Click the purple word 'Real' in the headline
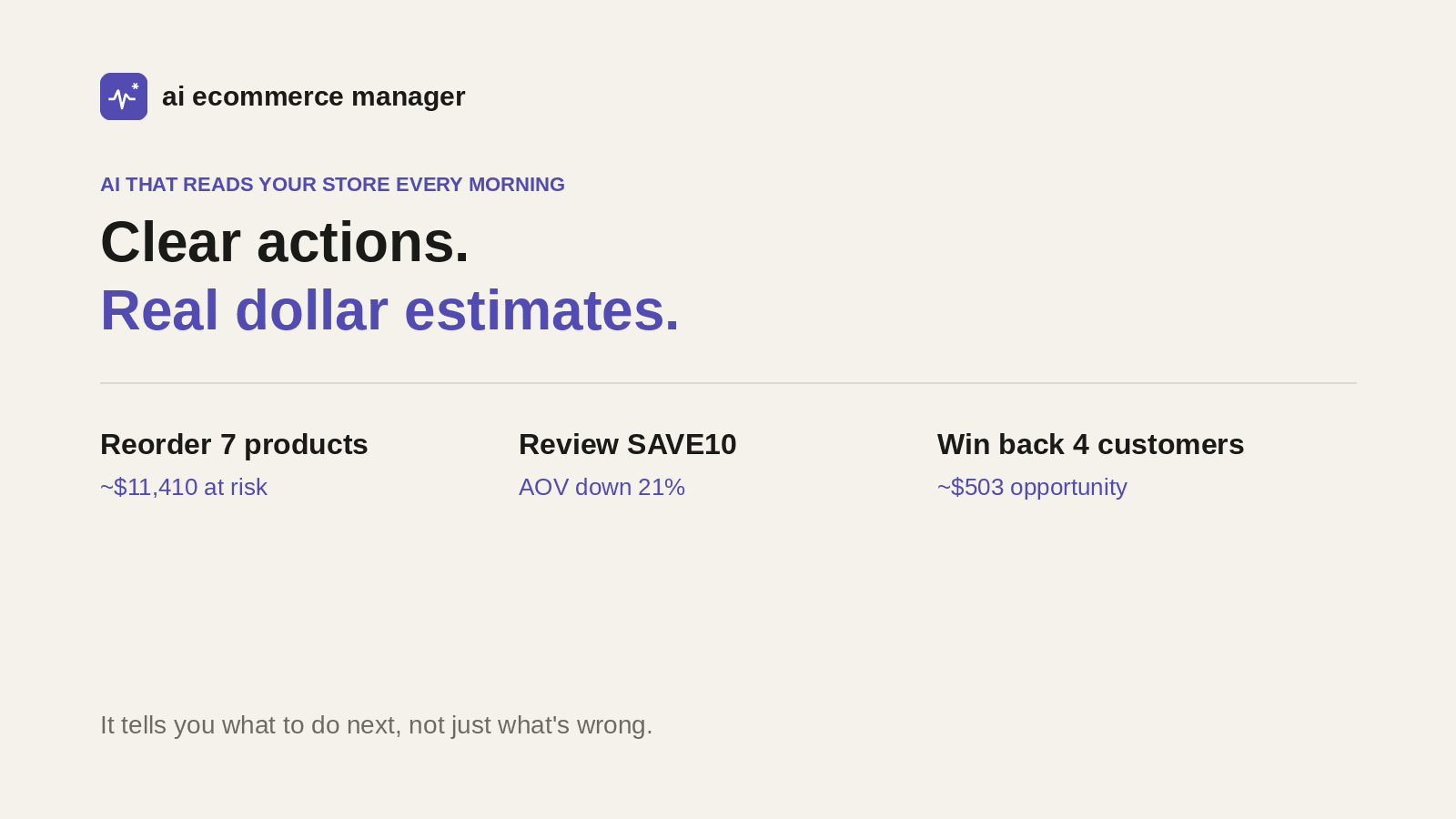 pos(159,310)
